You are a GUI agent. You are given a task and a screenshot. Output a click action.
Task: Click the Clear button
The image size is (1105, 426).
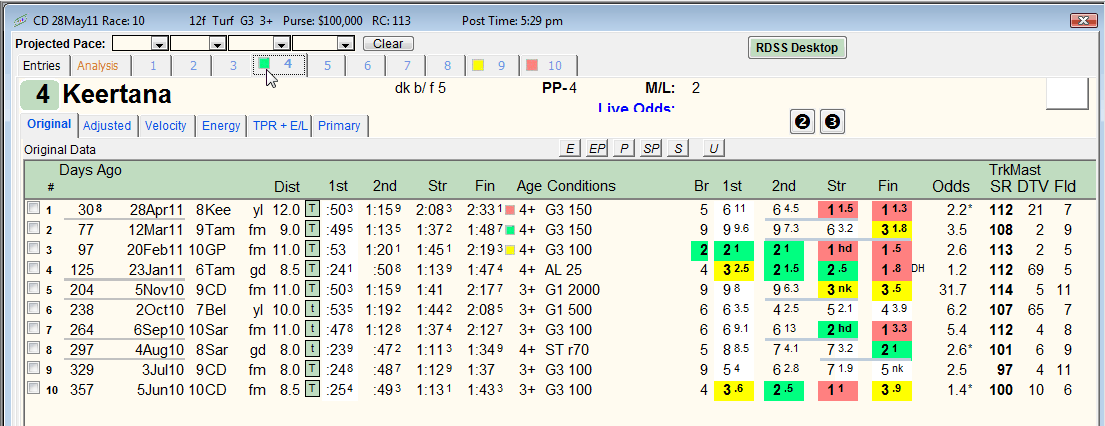(x=388, y=44)
